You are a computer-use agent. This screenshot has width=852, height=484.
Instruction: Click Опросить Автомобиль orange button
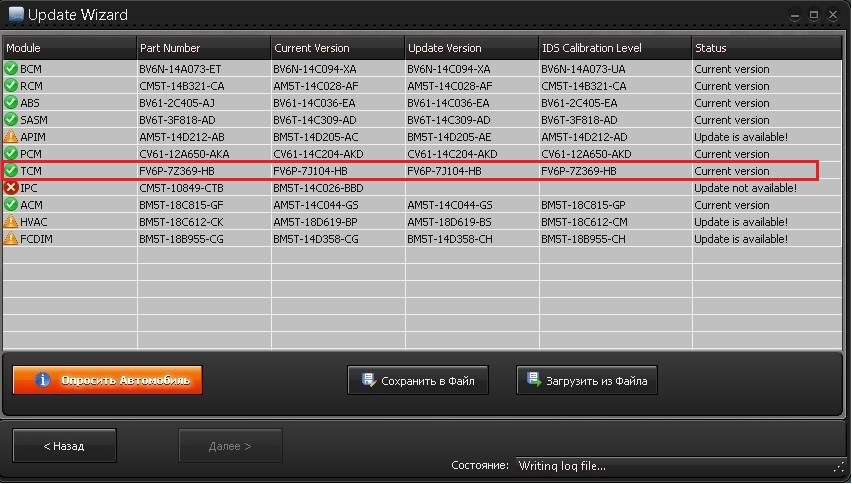coord(108,380)
